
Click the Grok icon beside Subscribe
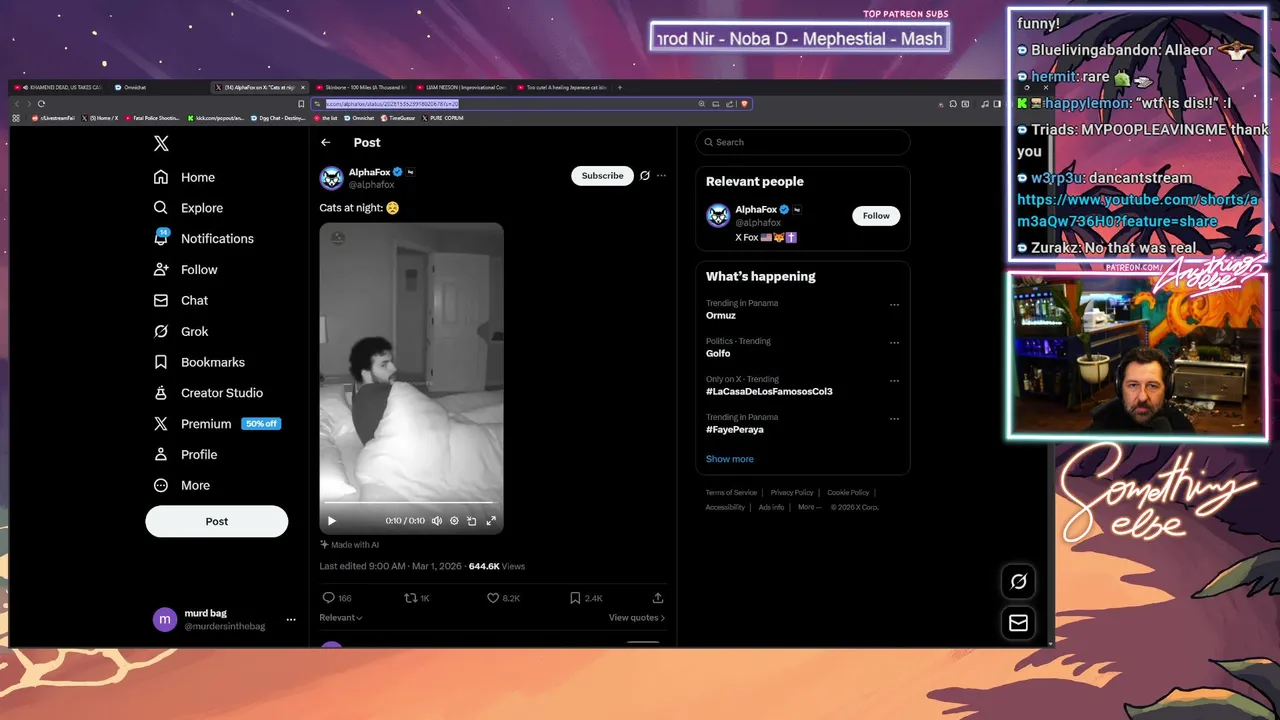click(645, 176)
